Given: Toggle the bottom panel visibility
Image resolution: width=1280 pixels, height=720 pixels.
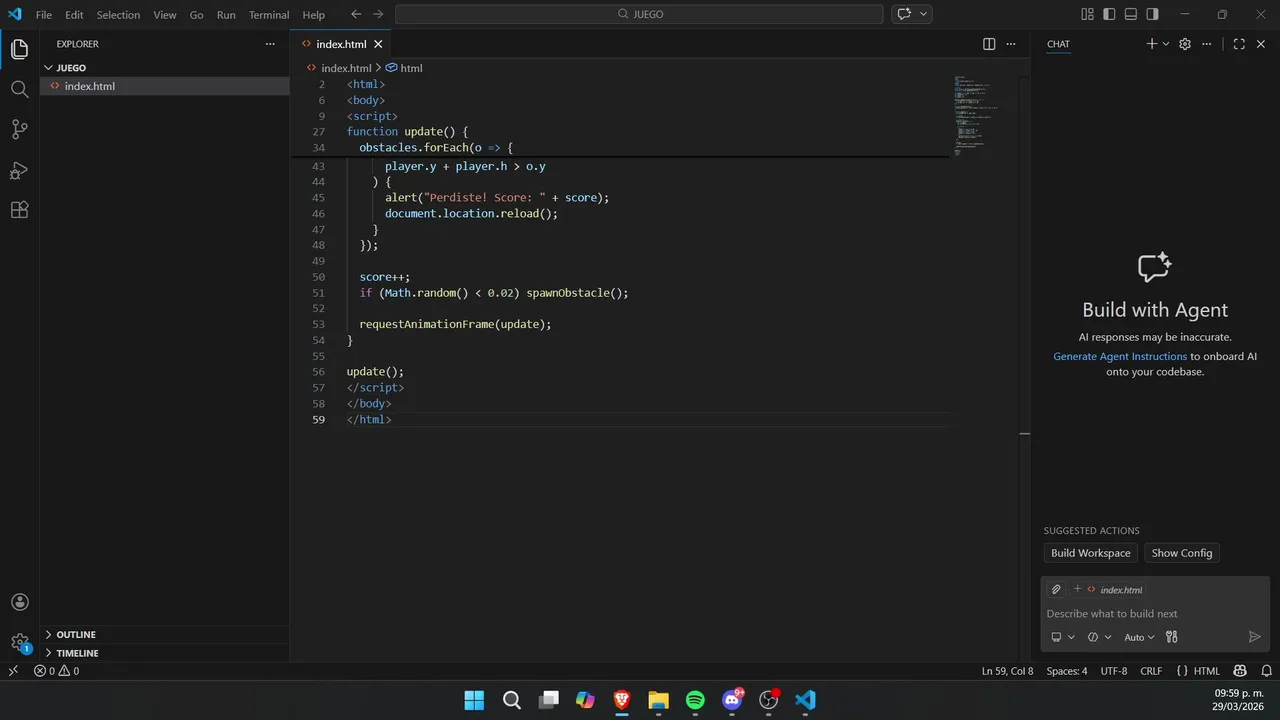Looking at the screenshot, I should coord(1131,14).
